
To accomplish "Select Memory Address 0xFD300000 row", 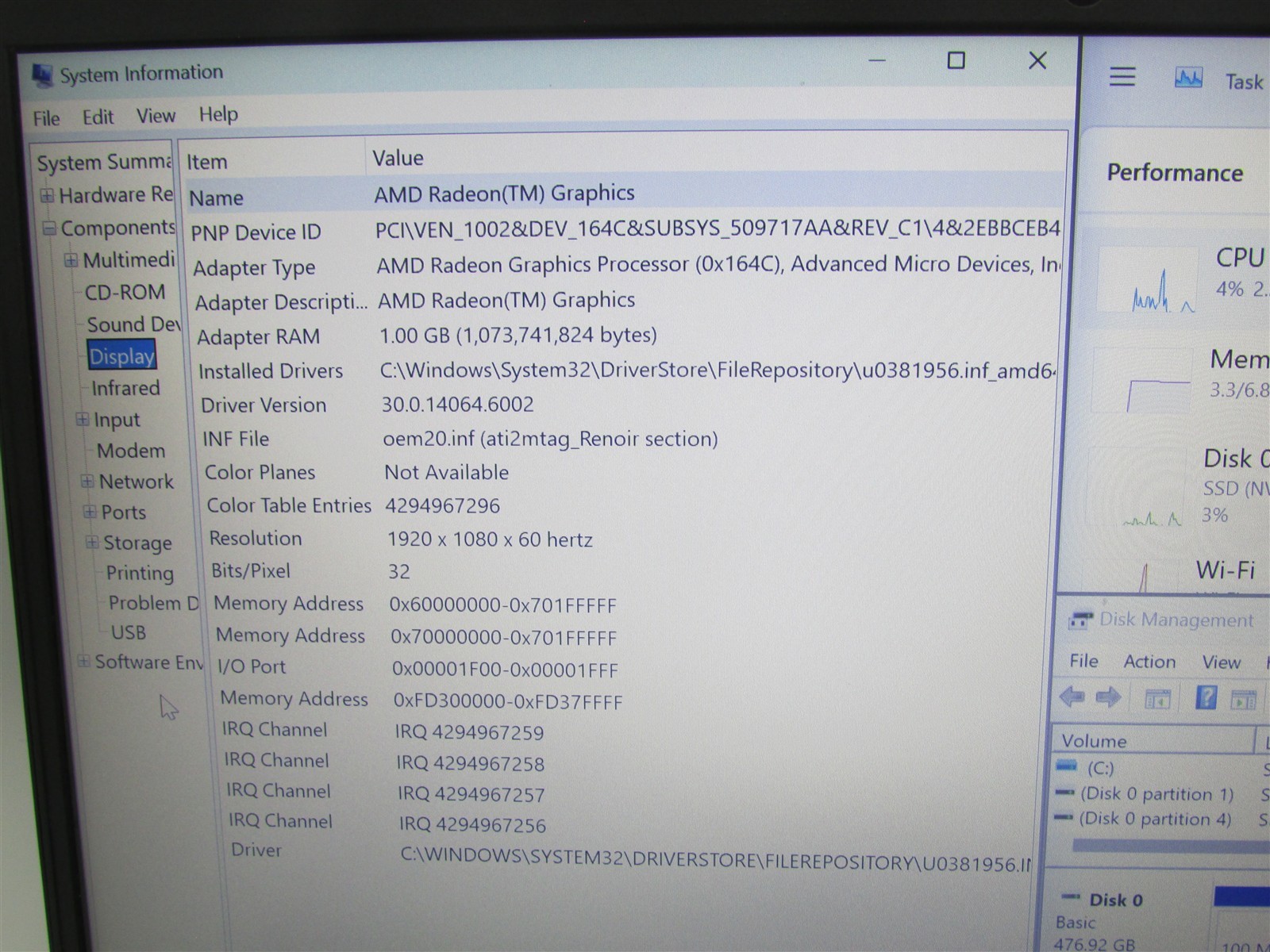I will 633,700.
